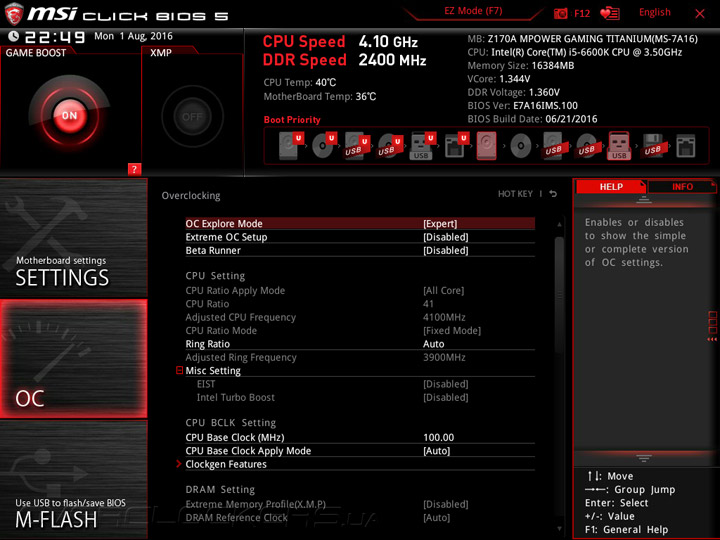This screenshot has width=720, height=540.
Task: Select the last legacy network boot icon
Action: pyautogui.click(x=686, y=146)
